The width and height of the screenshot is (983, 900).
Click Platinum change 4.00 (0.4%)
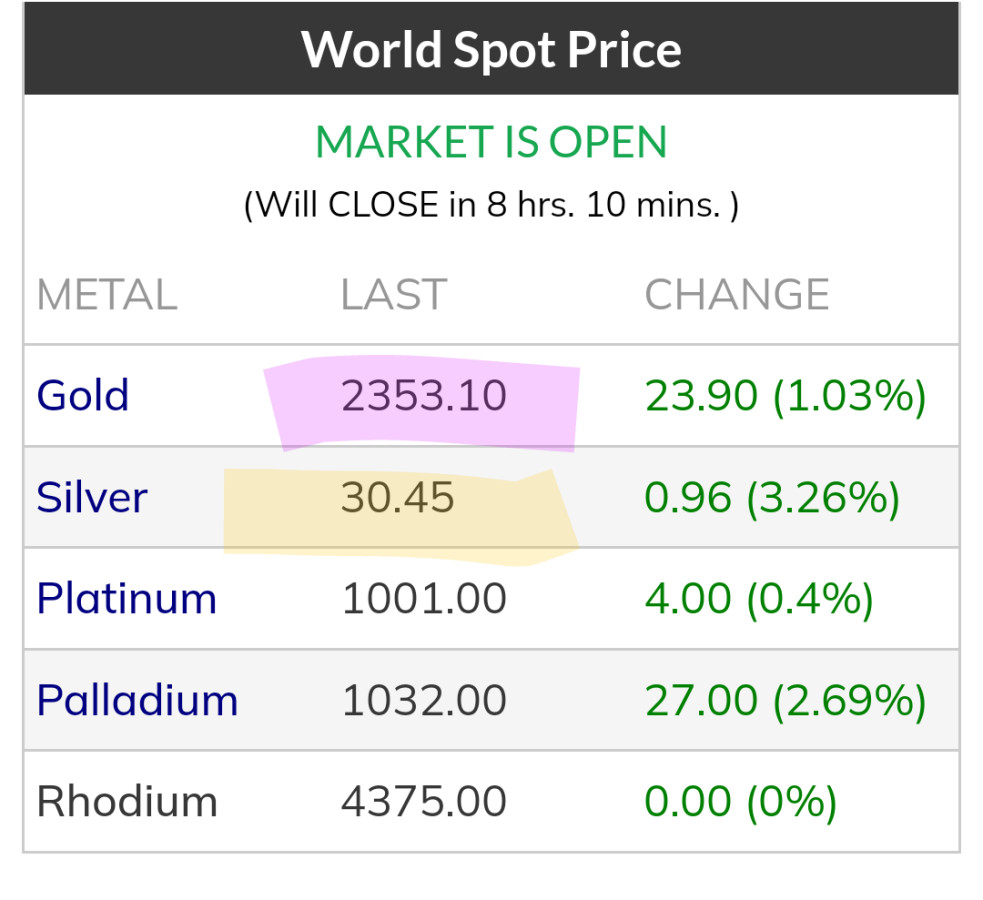pos(759,599)
